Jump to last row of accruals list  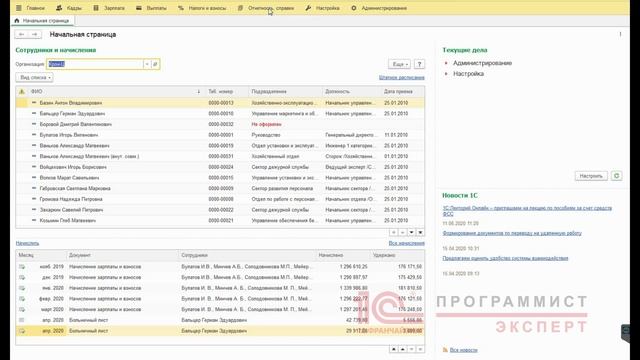pos(420,349)
